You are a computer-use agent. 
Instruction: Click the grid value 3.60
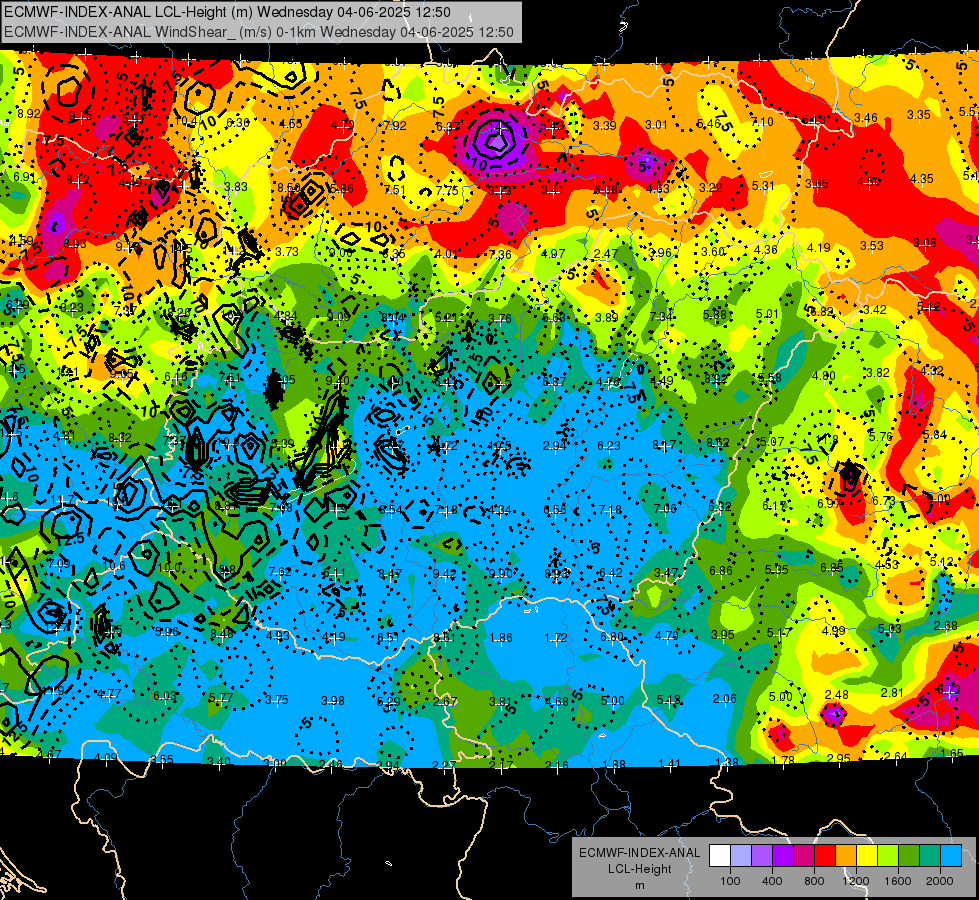pyautogui.click(x=713, y=252)
